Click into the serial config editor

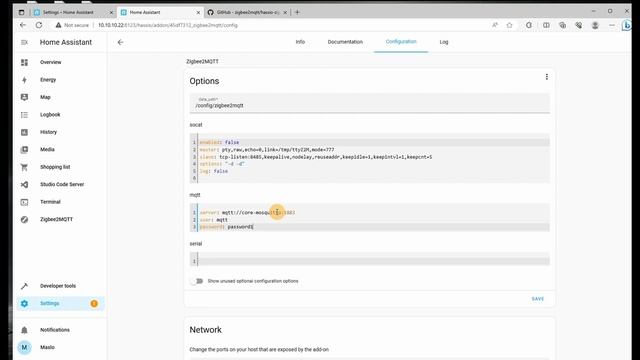(370, 259)
